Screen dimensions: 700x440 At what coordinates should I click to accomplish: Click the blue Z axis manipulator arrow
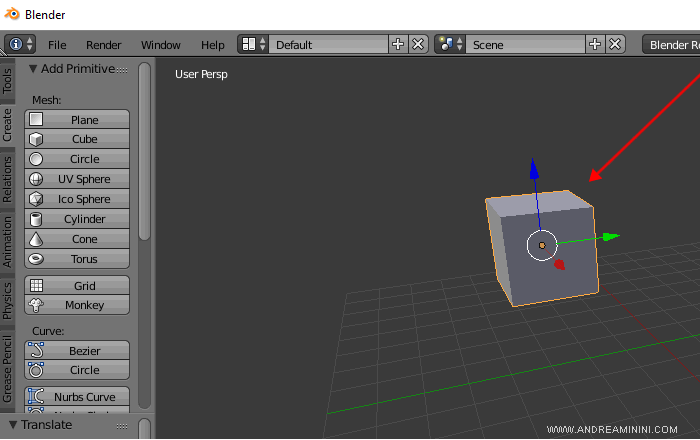tap(534, 170)
